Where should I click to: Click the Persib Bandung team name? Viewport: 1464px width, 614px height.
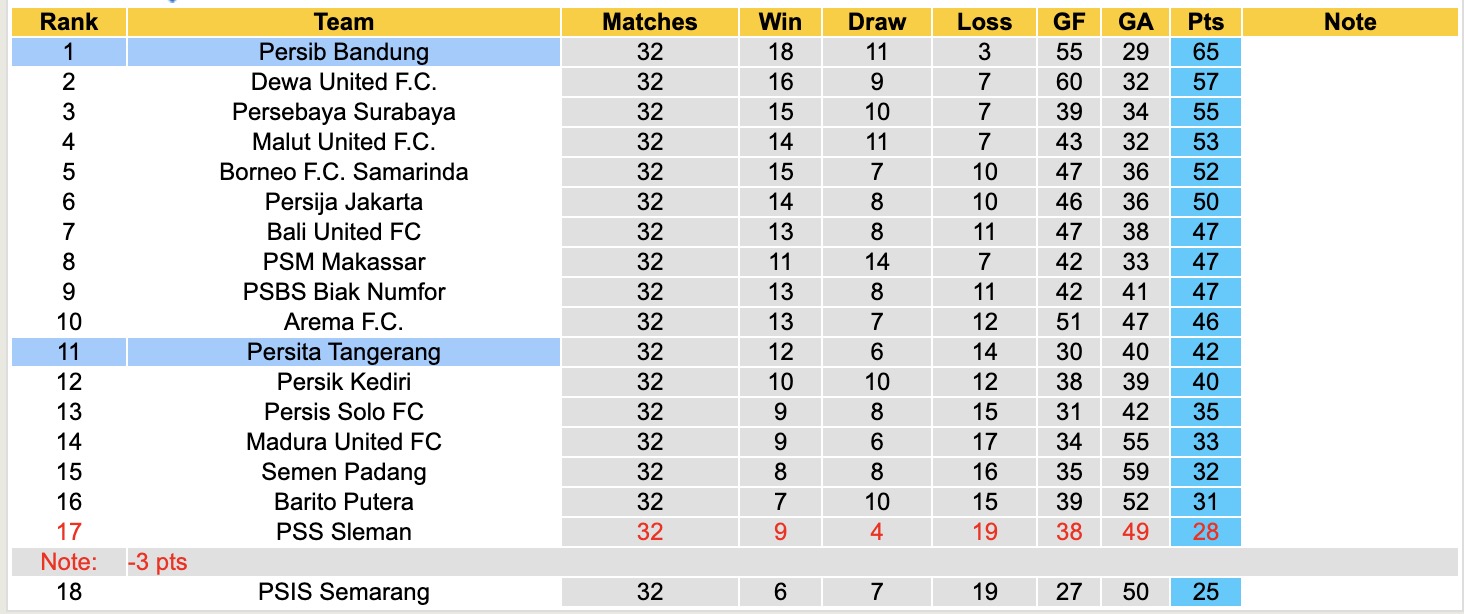point(343,52)
